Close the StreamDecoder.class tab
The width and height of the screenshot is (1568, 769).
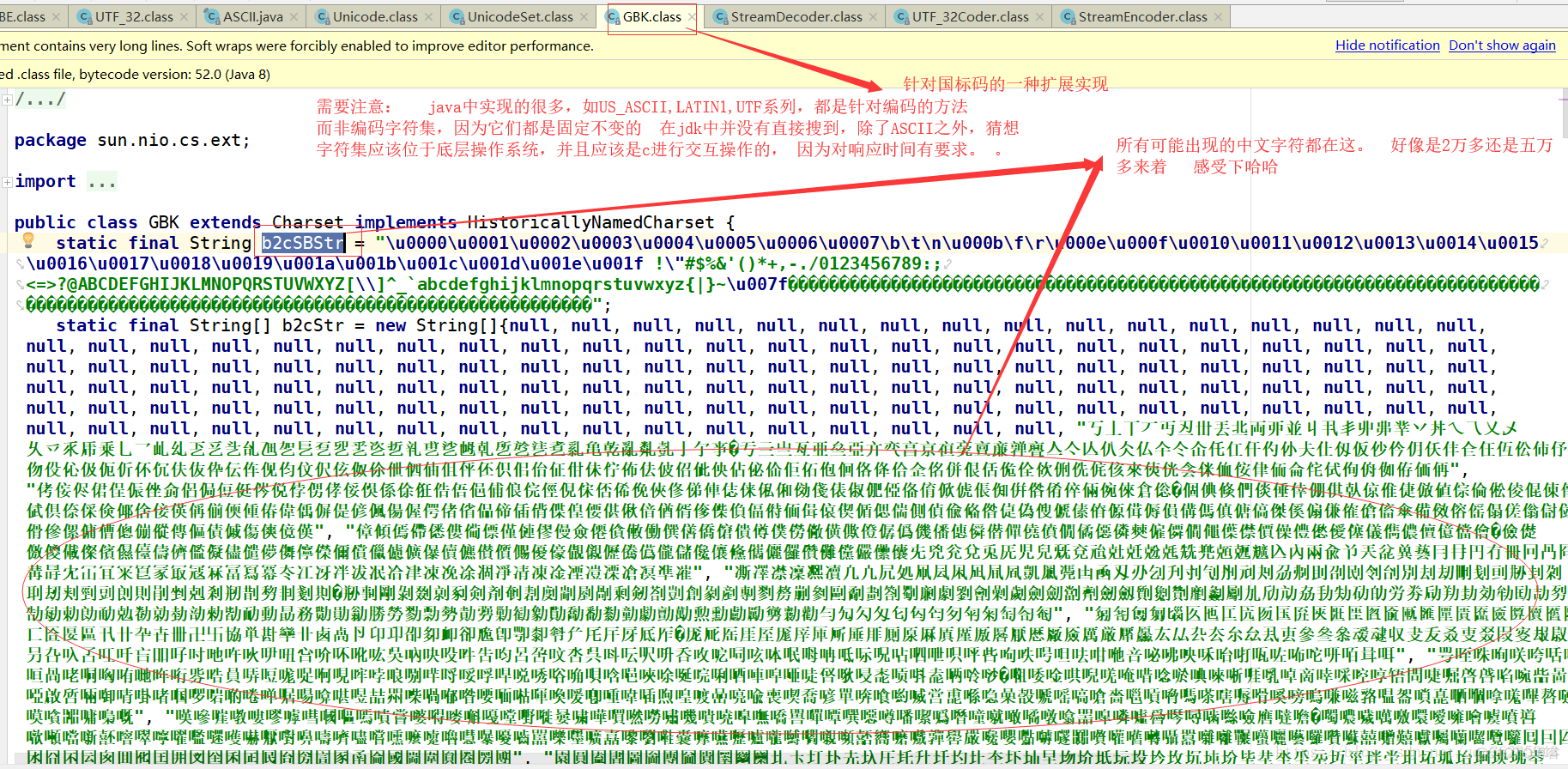(874, 17)
